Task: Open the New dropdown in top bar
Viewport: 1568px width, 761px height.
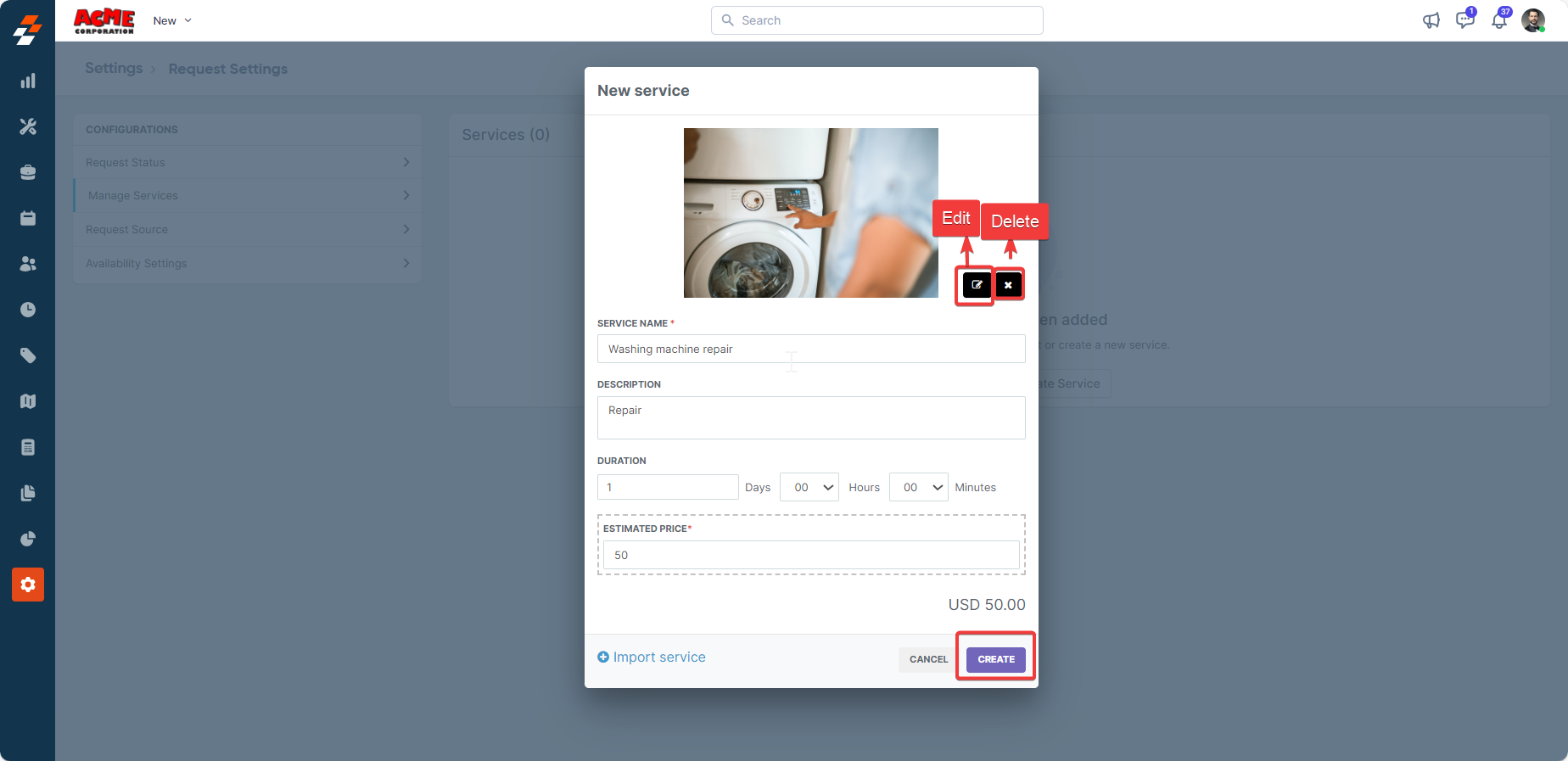Action: [x=172, y=20]
